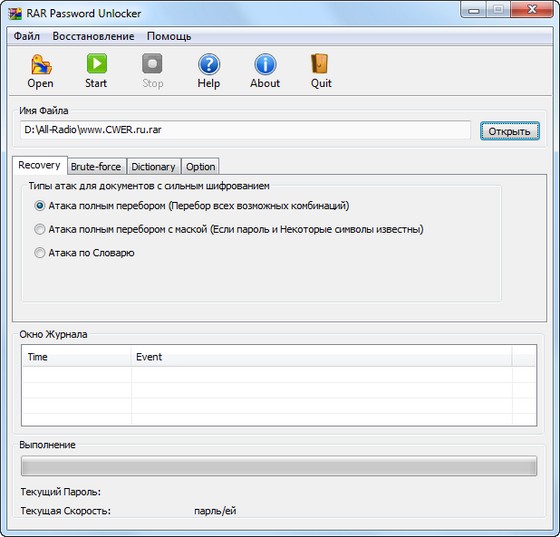
Task: Click the Открыть button
Action: [510, 131]
